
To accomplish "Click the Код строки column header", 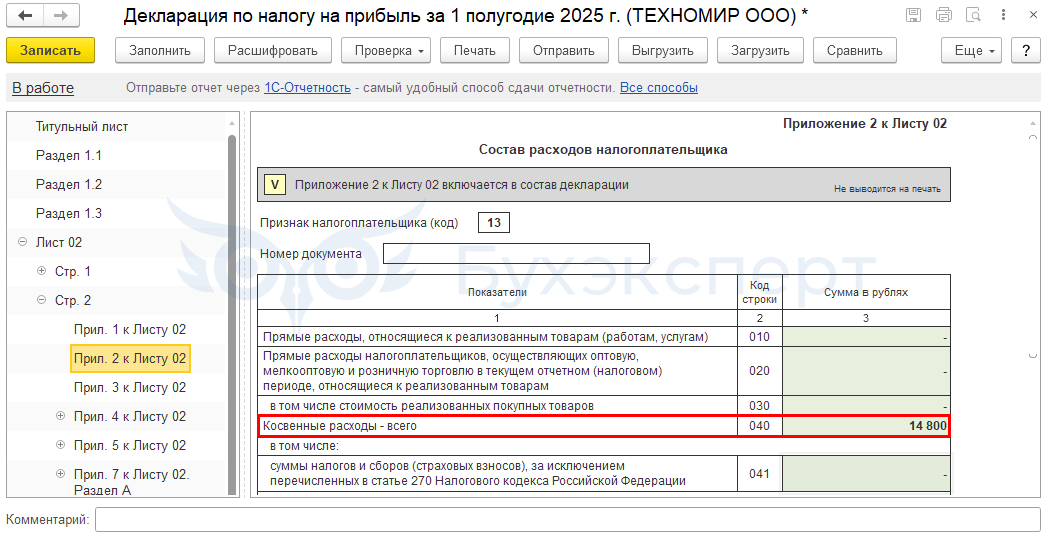I will pos(760,292).
